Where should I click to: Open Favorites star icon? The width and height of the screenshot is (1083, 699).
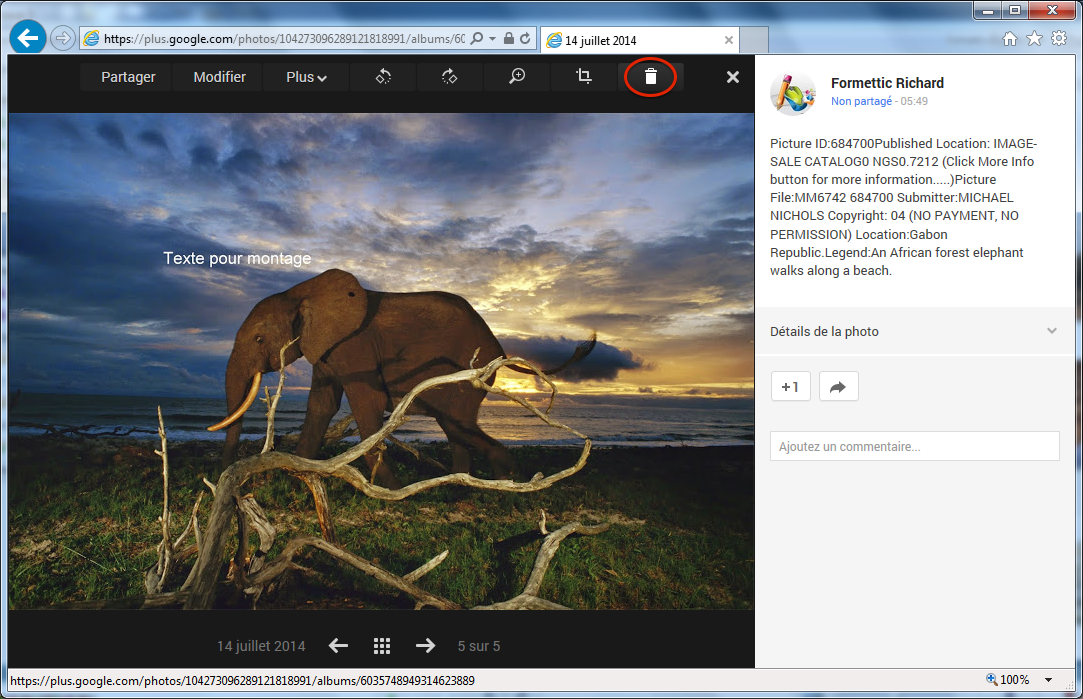point(1034,39)
